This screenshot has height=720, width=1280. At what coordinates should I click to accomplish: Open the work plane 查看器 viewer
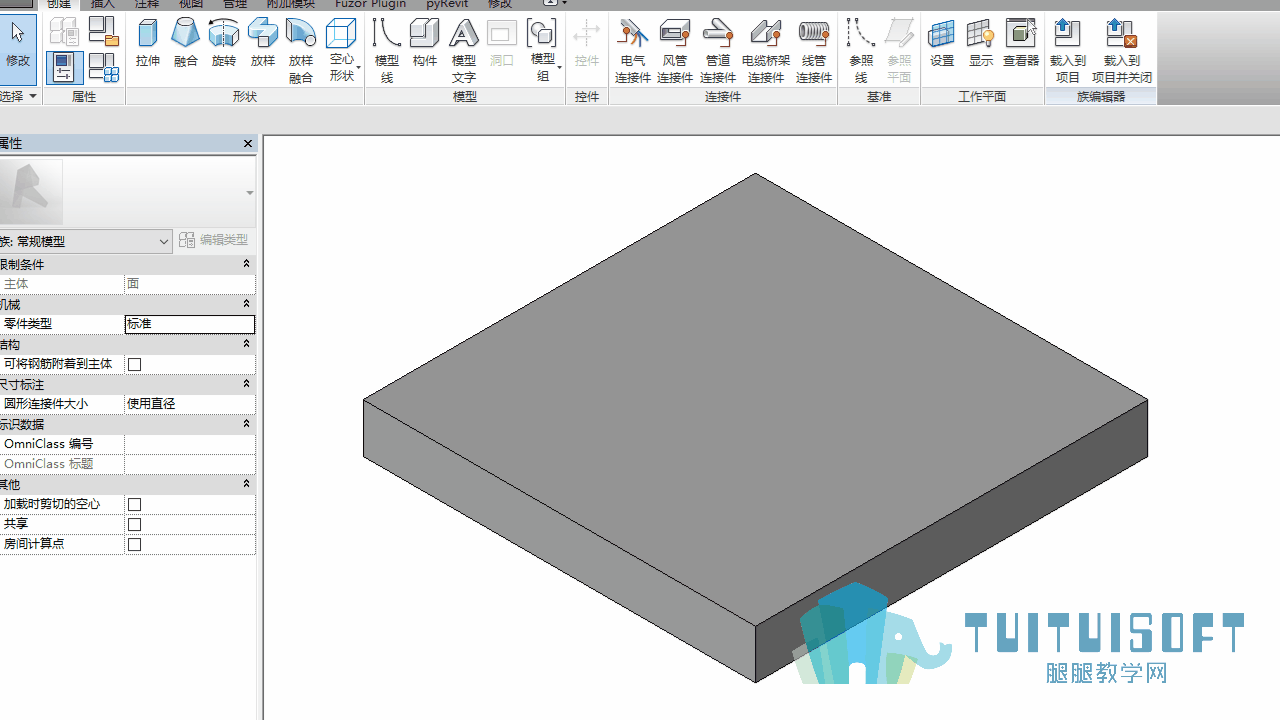(1021, 43)
